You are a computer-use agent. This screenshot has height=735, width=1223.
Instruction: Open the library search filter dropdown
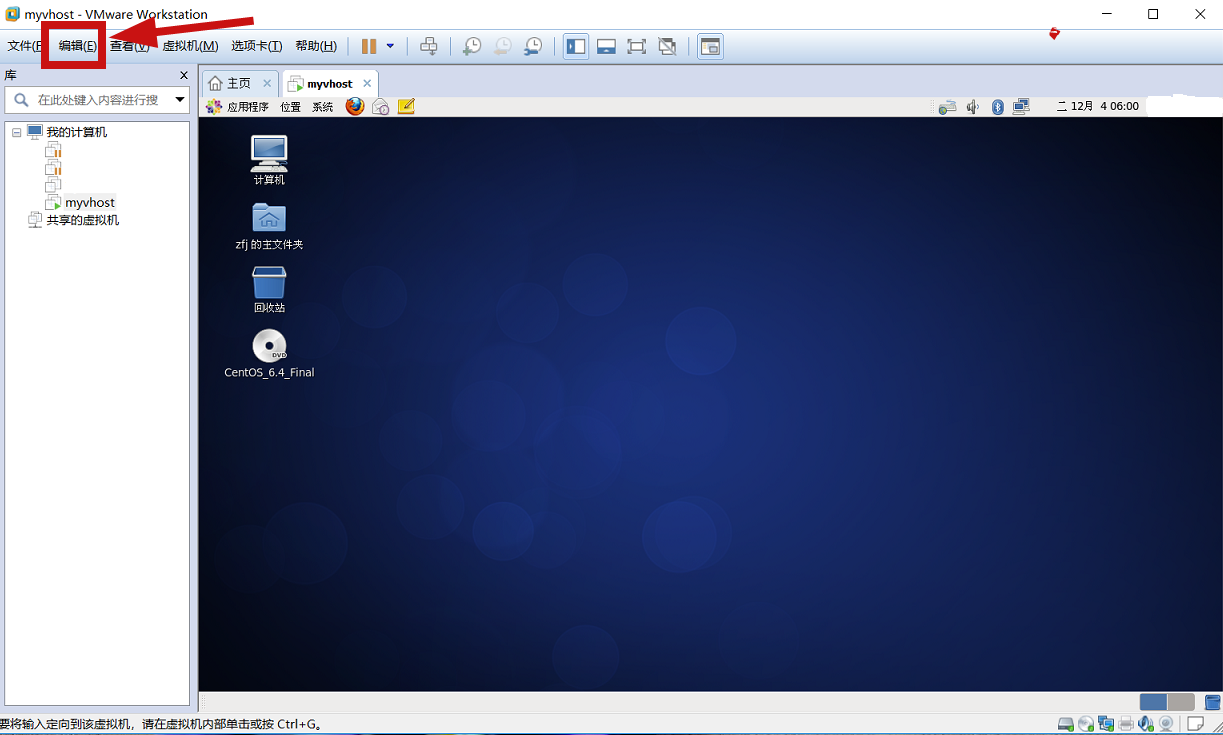[180, 100]
